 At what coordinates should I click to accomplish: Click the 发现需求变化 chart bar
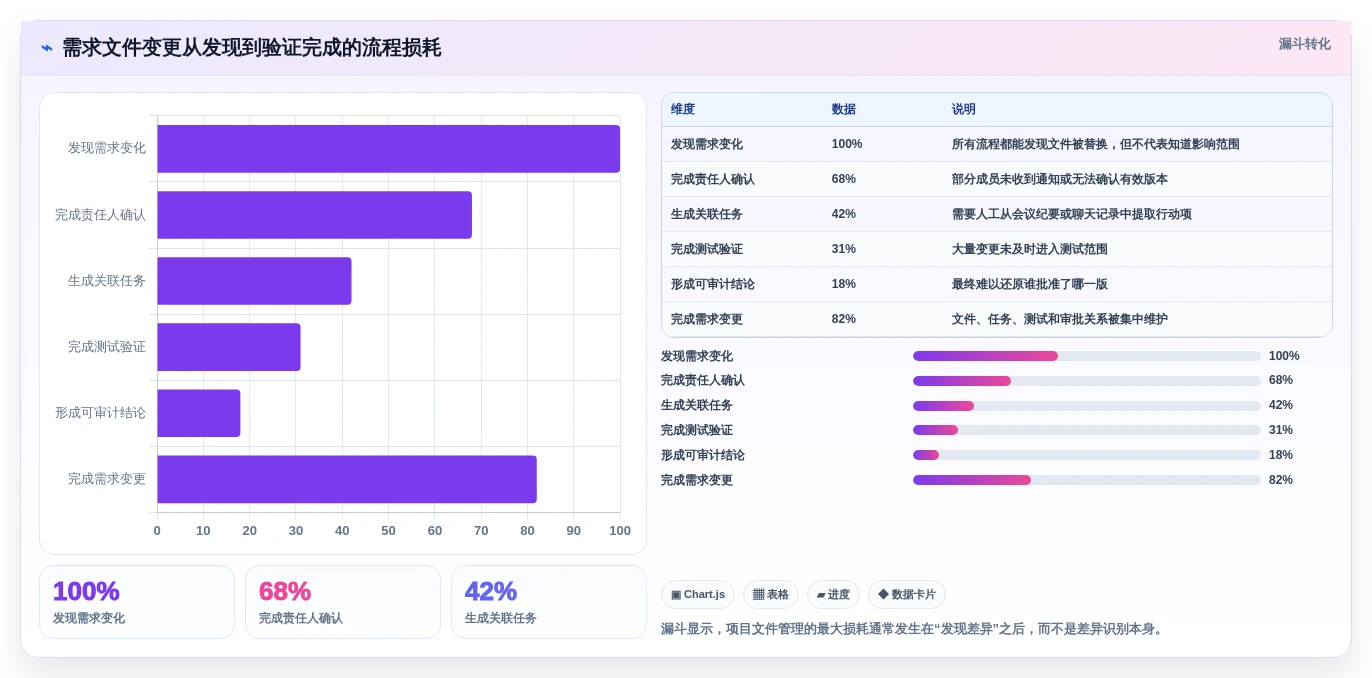[388, 149]
